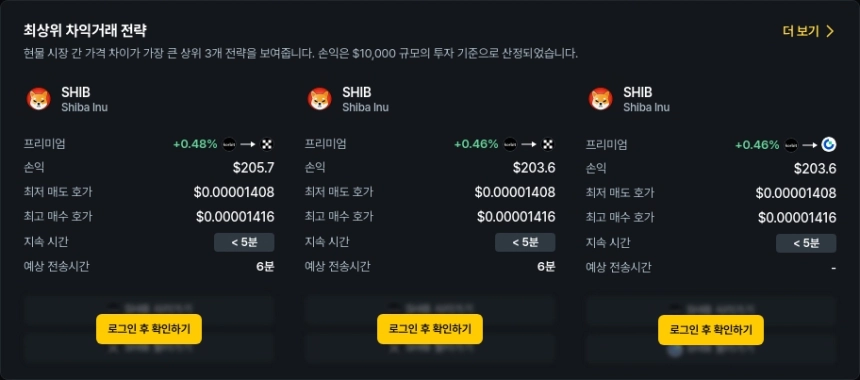Screen dimensions: 860x380
Task: Click the Shiba Inu logo in the second card
Action: [320, 99]
